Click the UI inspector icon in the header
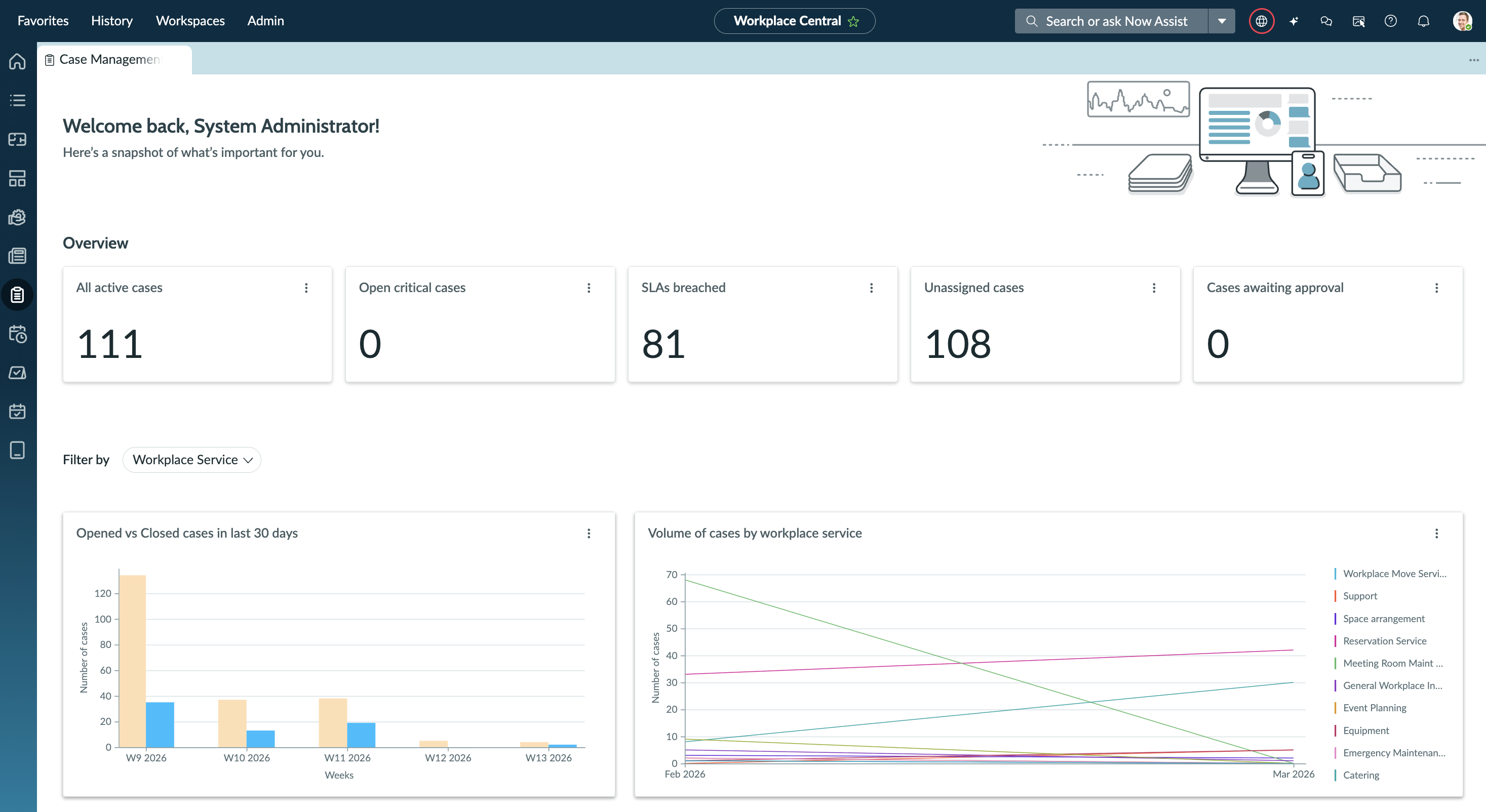Viewport: 1486px width, 812px height. click(x=1358, y=21)
